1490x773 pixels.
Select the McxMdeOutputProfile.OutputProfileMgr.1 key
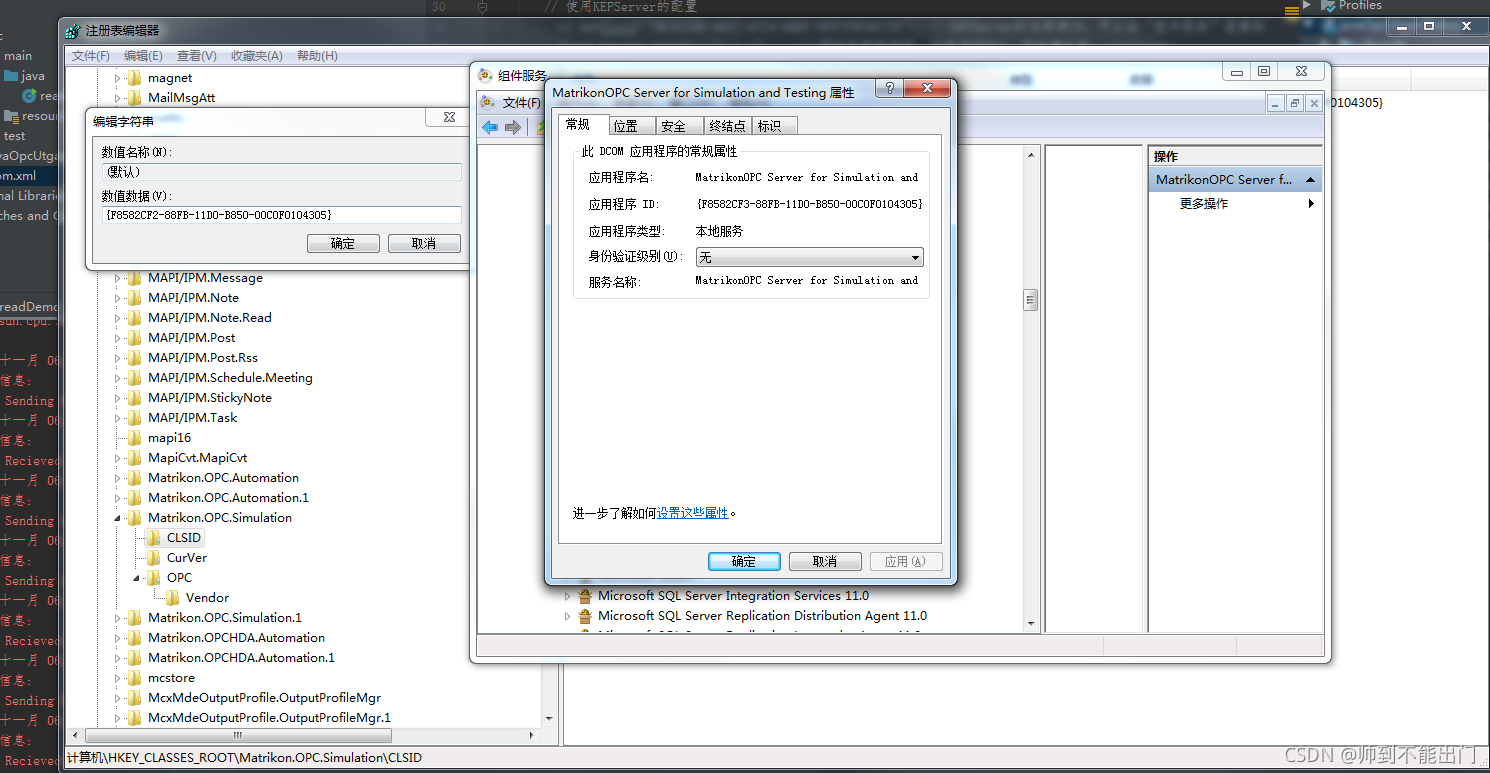tap(269, 718)
